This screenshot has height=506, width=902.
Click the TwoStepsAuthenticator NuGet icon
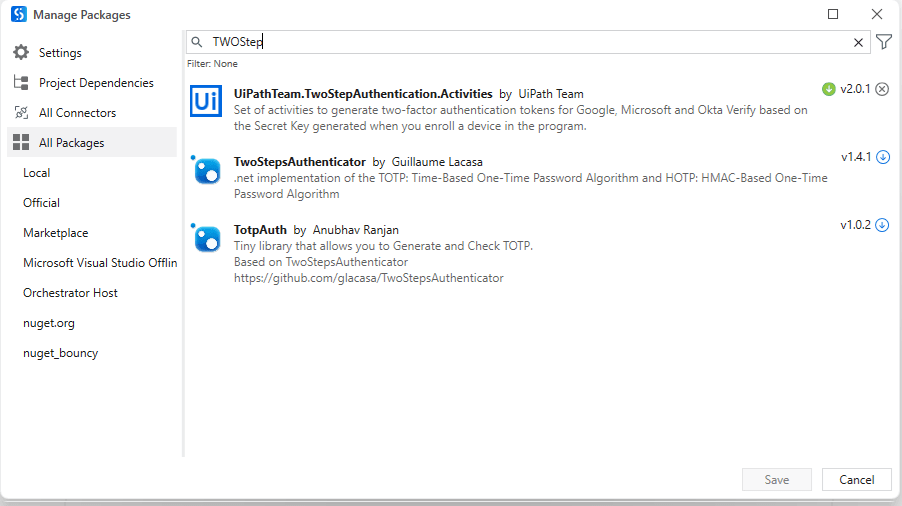click(207, 170)
